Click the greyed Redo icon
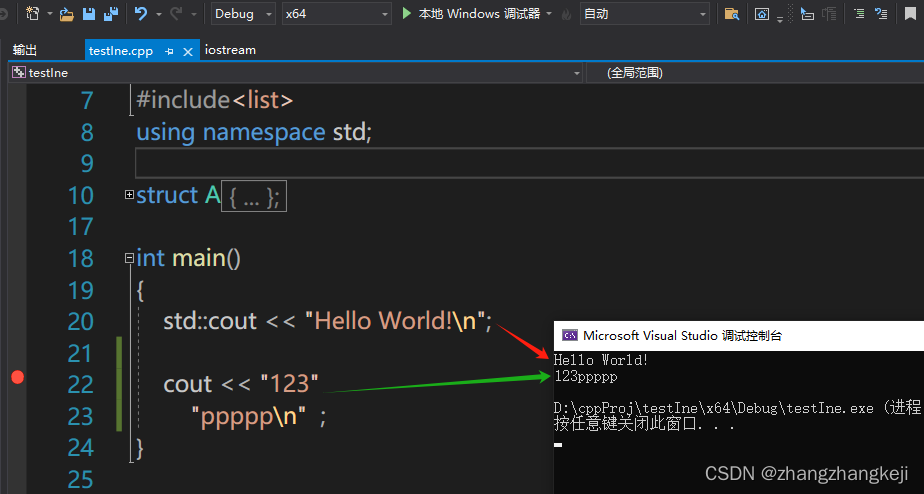Viewport: 924px width, 494px height. [x=176, y=13]
